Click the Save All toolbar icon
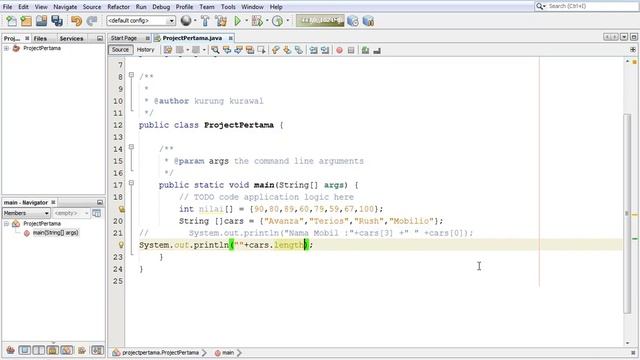The image size is (640, 360). pyautogui.click(x=57, y=21)
